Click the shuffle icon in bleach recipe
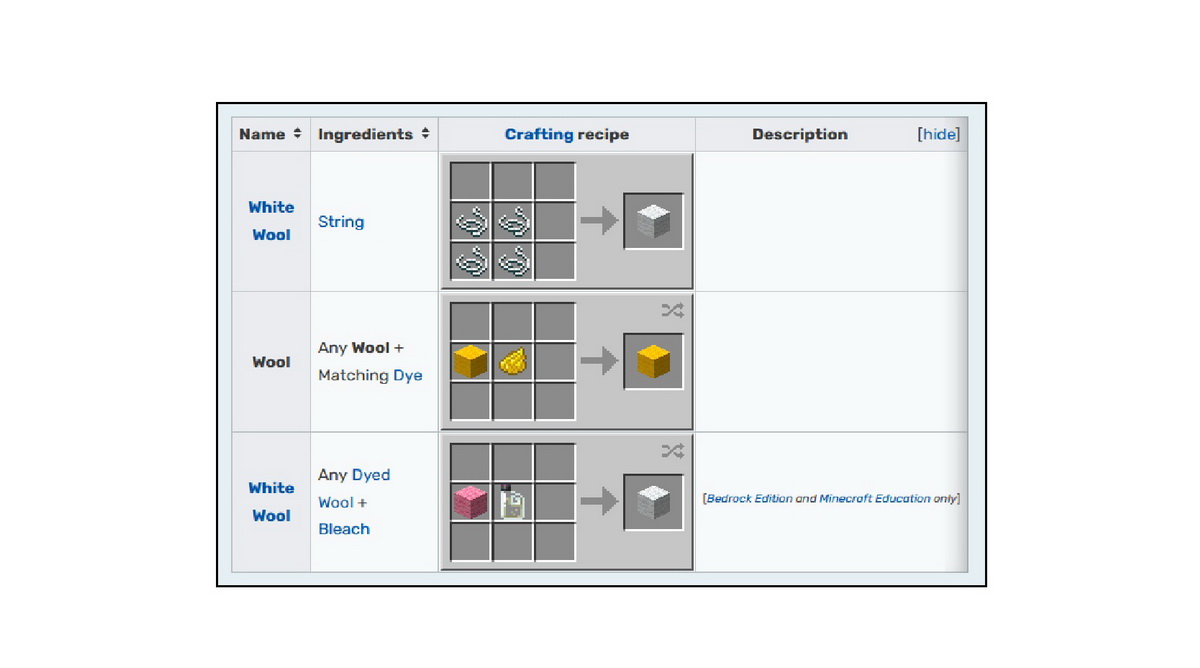Viewport: 1200px width, 668px height. coord(672,452)
